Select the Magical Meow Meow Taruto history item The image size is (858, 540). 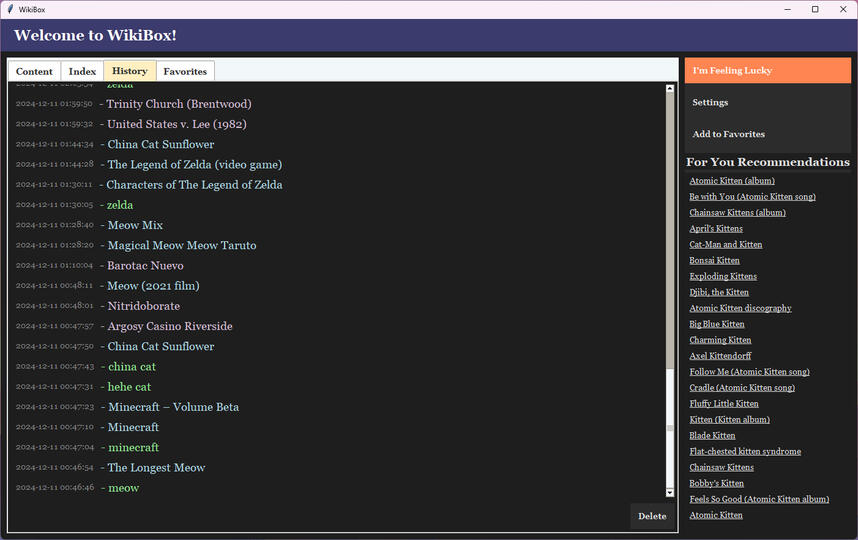click(181, 245)
